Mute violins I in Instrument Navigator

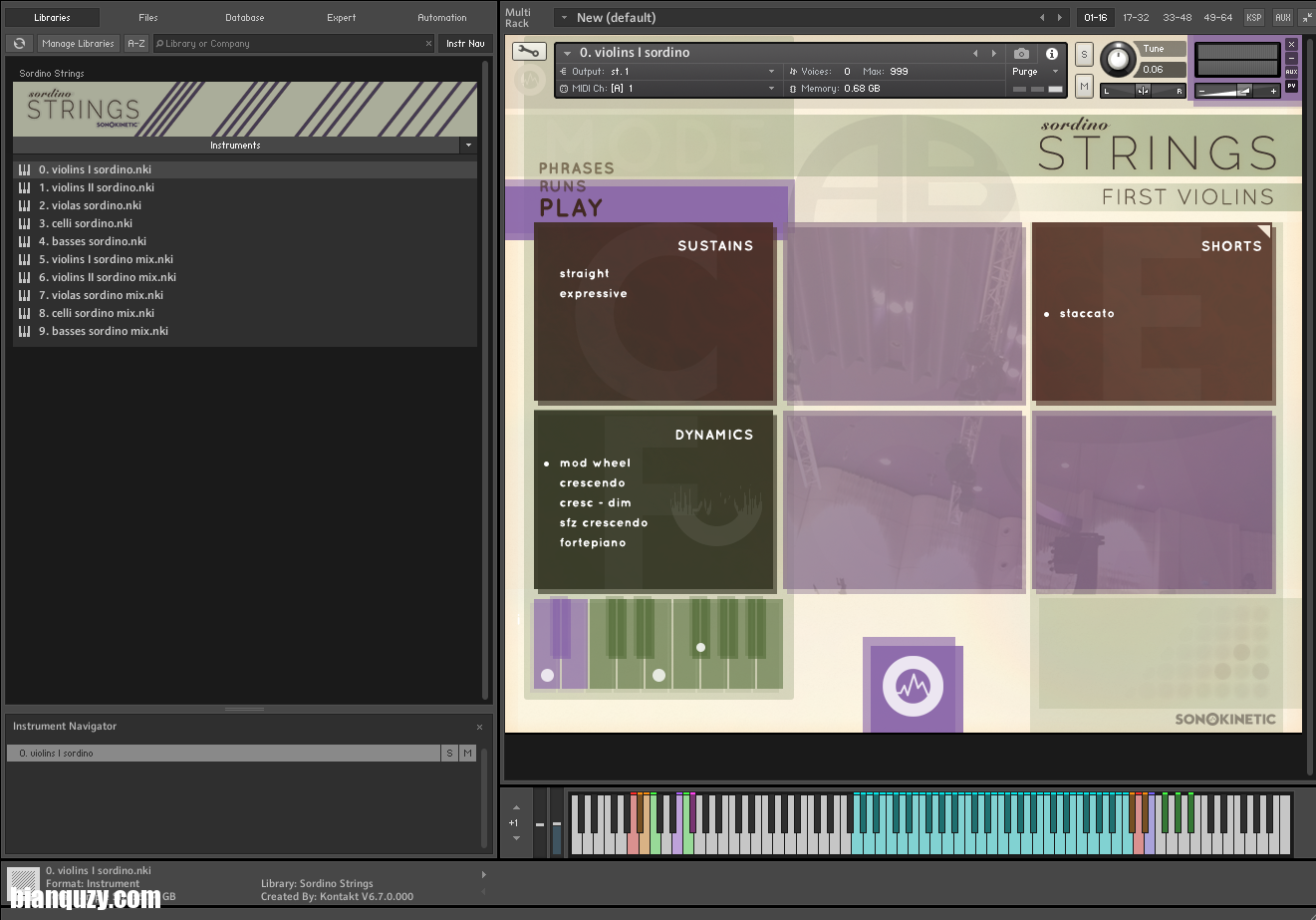click(467, 754)
